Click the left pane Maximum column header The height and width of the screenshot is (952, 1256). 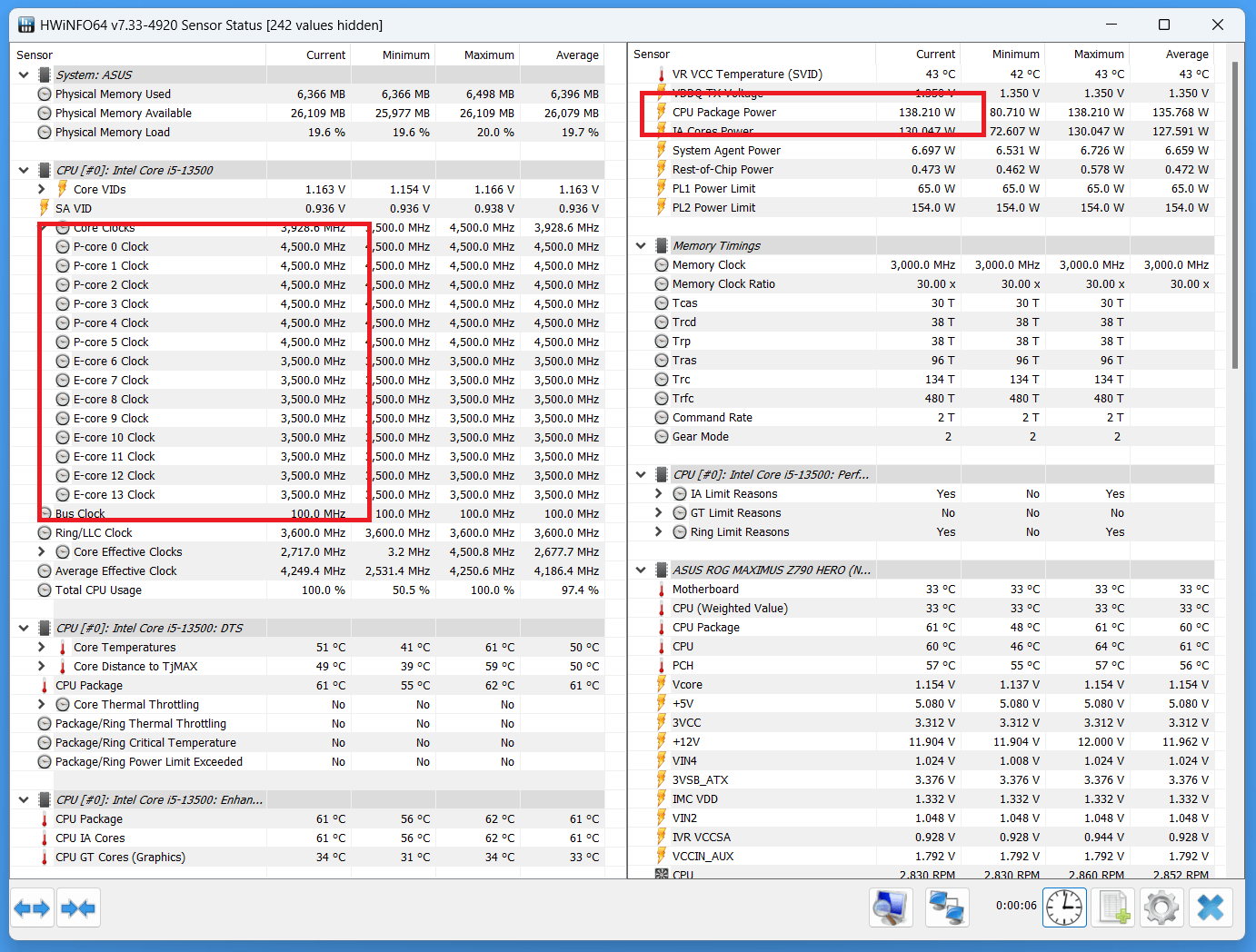pos(488,55)
